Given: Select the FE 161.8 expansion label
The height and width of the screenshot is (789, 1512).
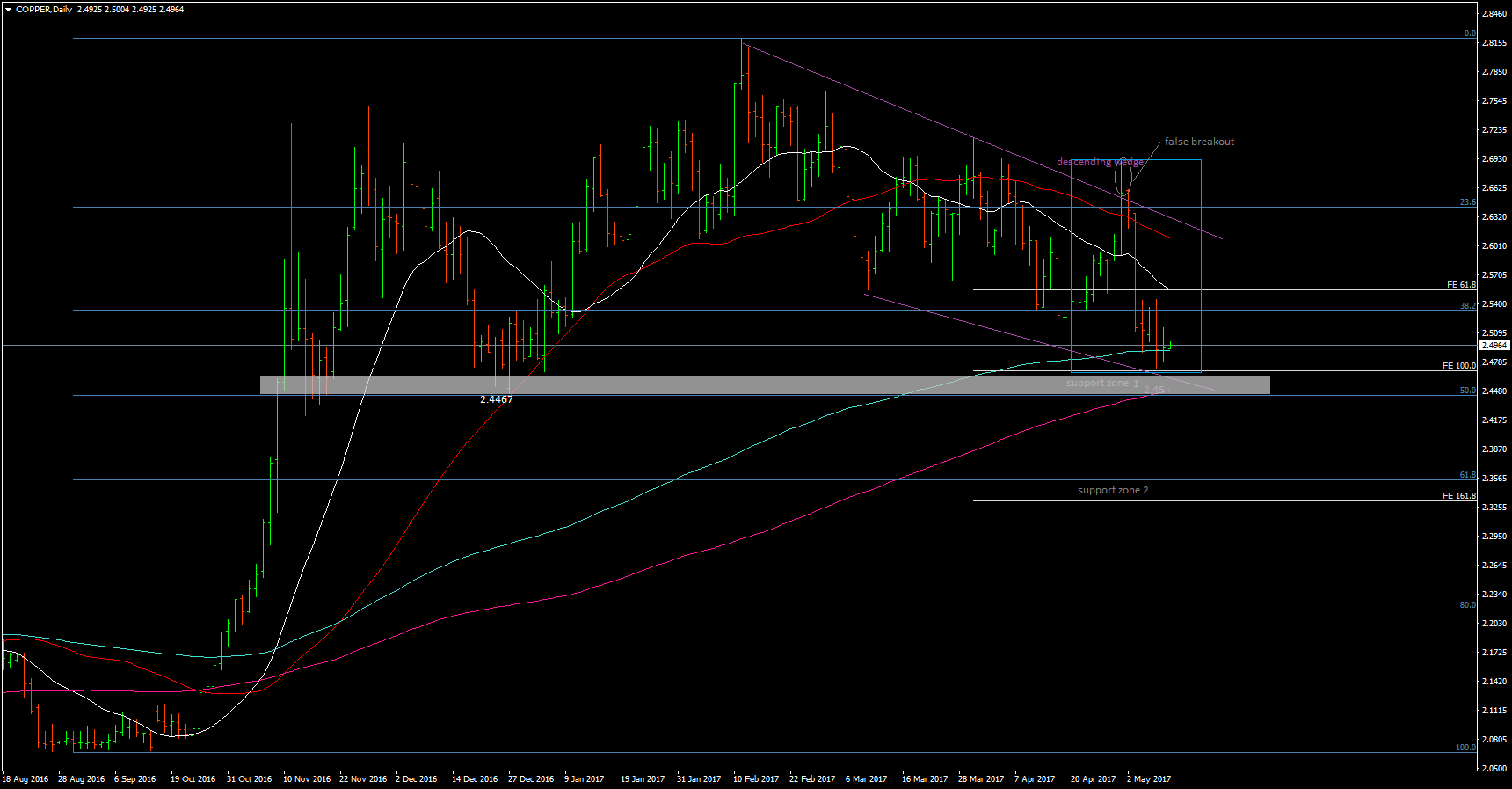Looking at the screenshot, I should click(1458, 496).
